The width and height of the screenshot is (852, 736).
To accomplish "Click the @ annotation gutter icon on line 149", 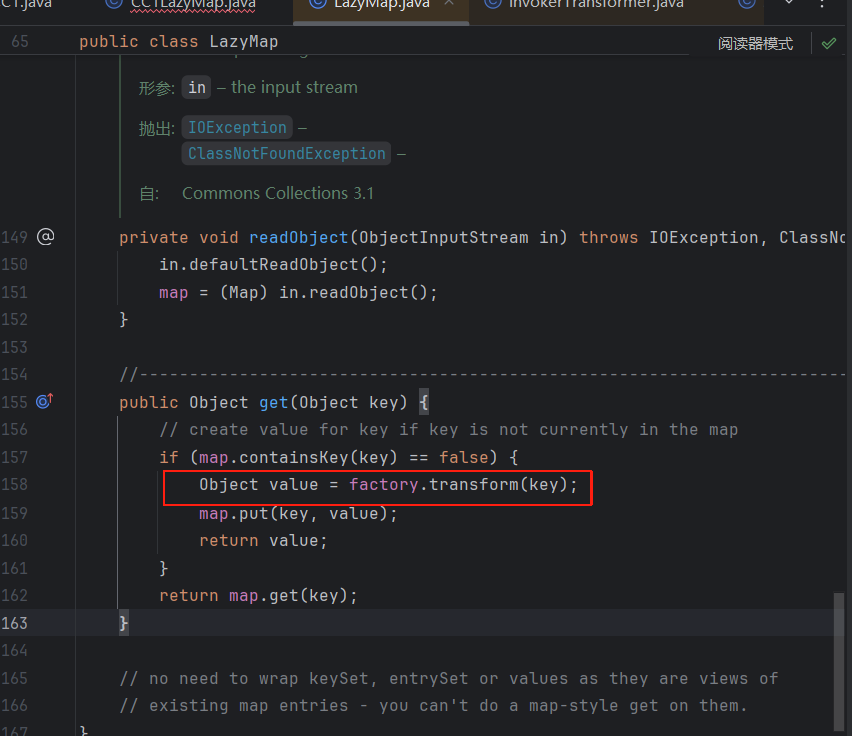I will coord(45,237).
